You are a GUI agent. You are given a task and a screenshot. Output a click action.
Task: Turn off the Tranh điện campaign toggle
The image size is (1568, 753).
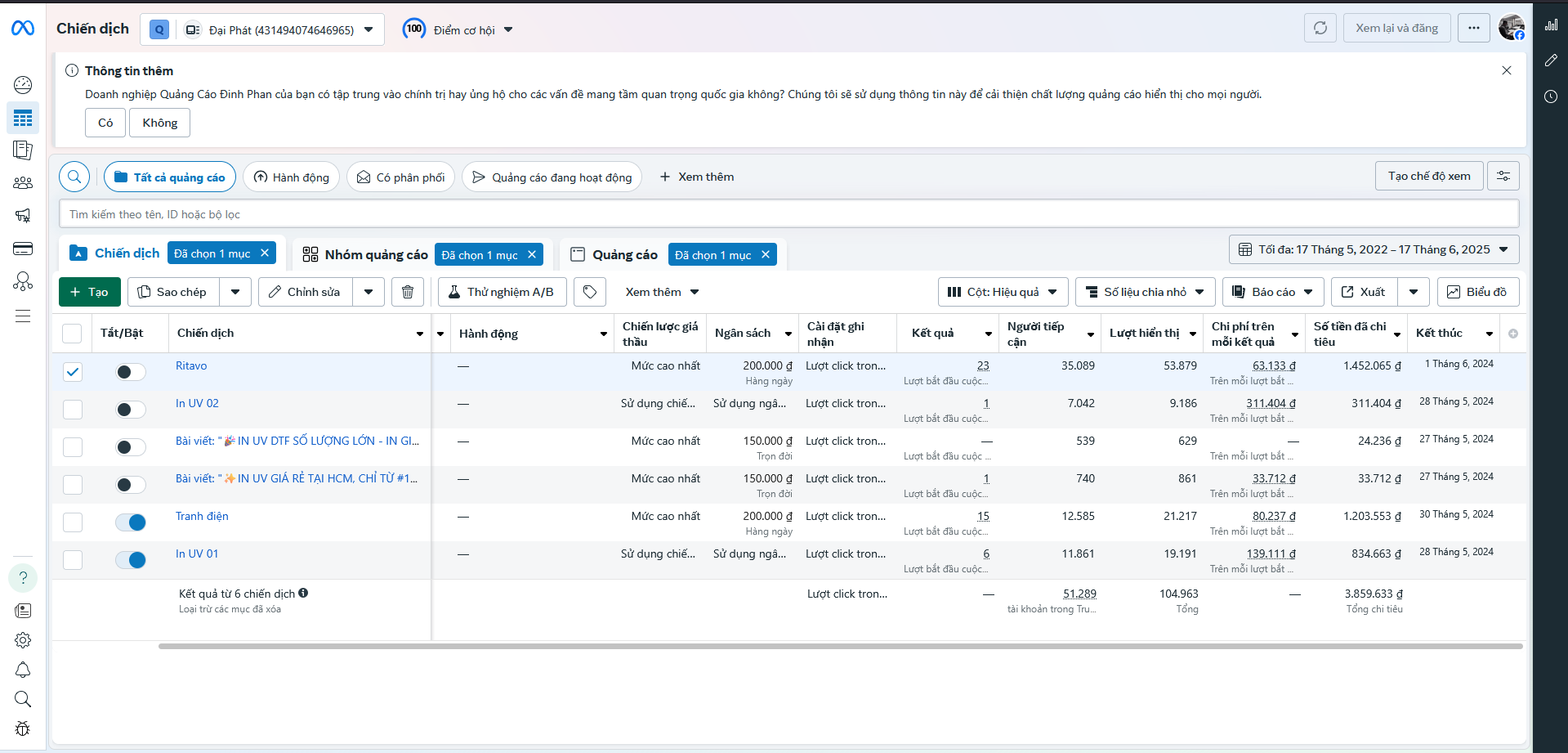tap(131, 522)
